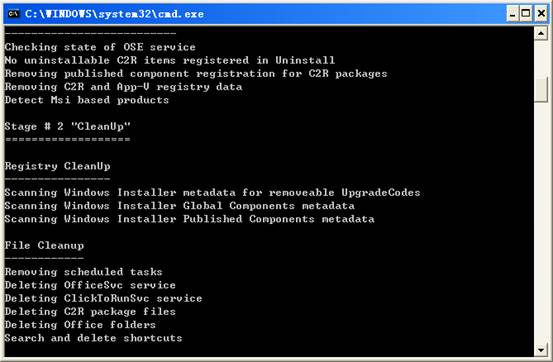This screenshot has width=553, height=362.
Task: Click the scroll down arrow
Action: (541, 350)
